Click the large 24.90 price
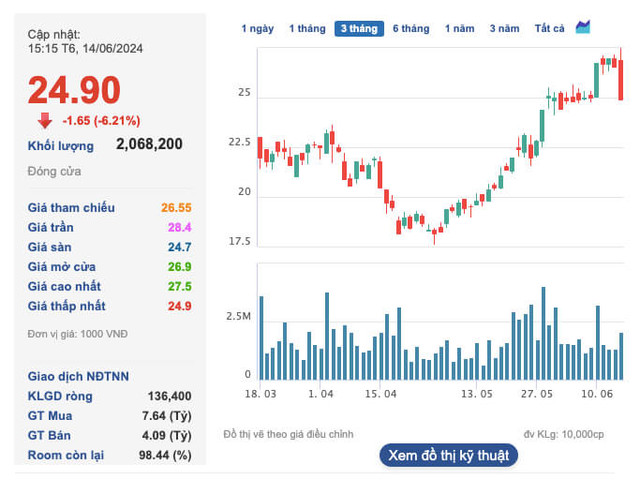640x481 pixels. pos(74,90)
